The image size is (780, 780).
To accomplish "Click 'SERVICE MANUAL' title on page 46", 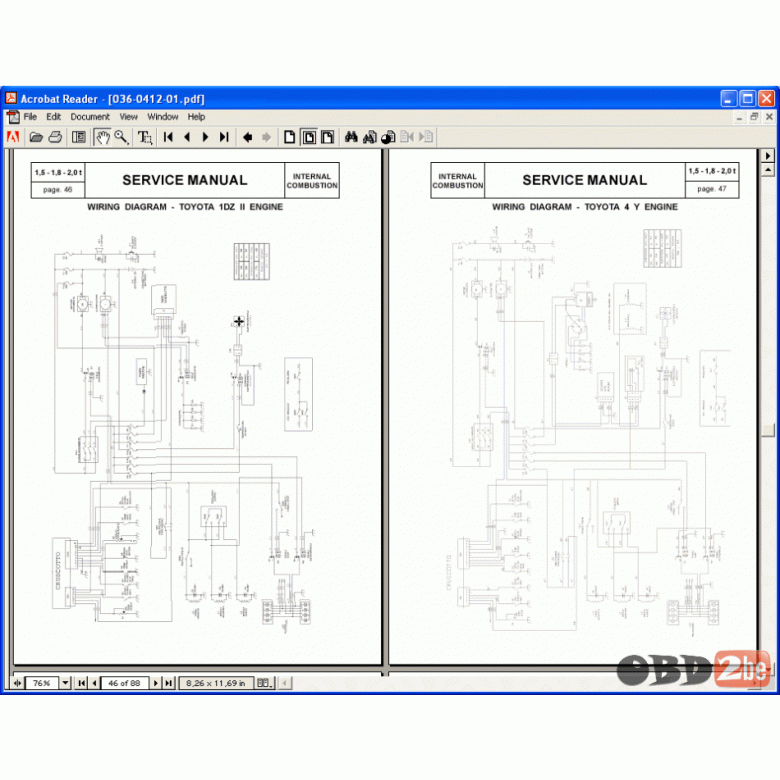I will point(185,180).
